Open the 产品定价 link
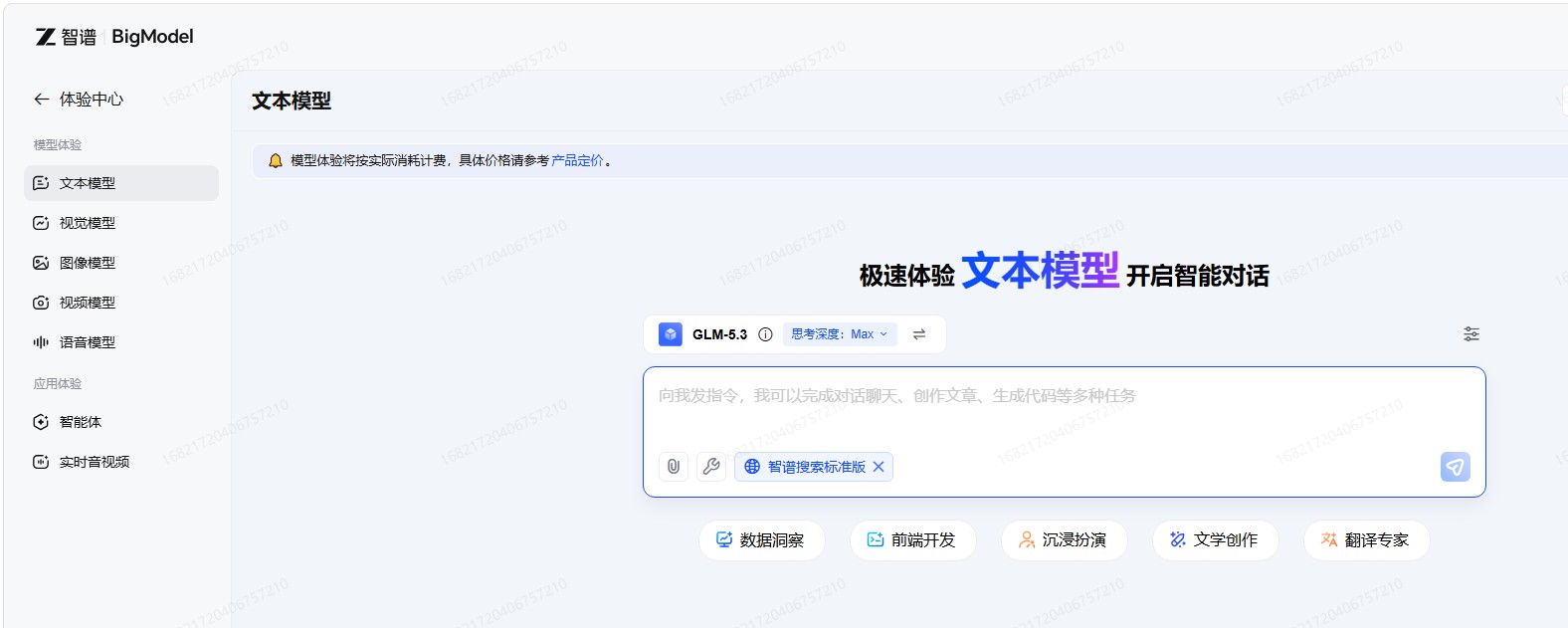 [577, 160]
